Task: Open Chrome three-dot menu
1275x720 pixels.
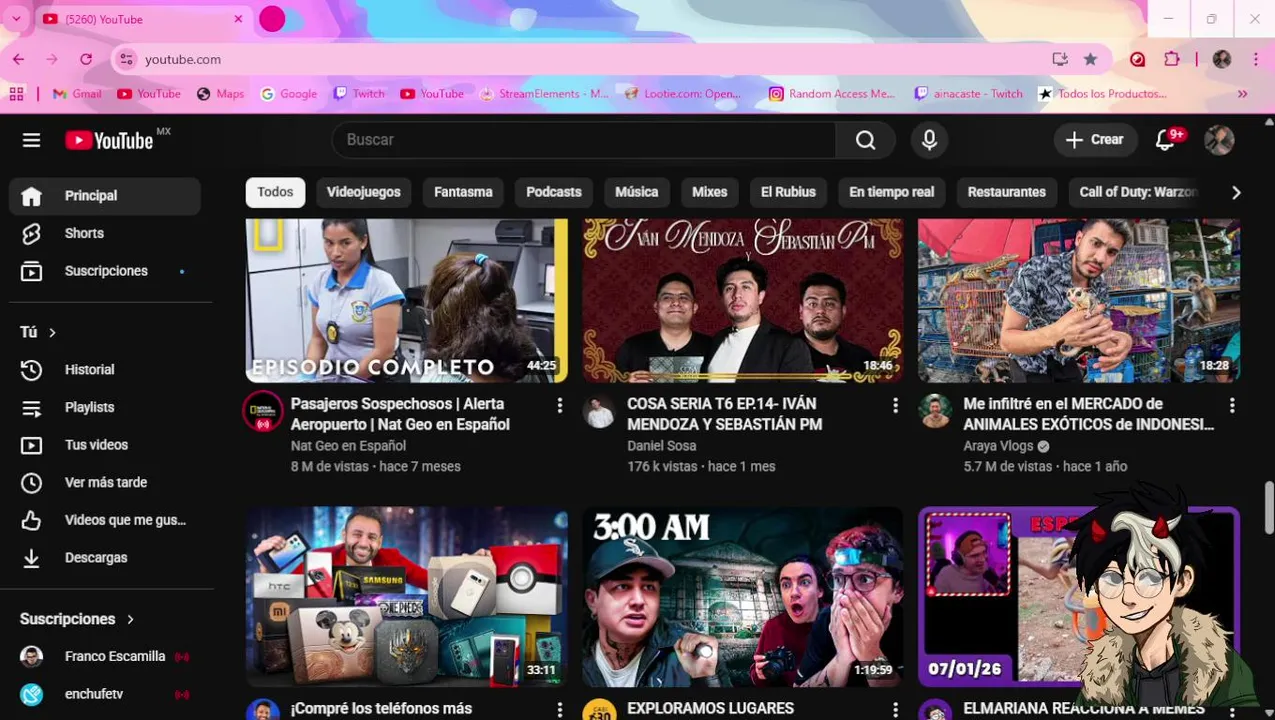Action: 1255,59
